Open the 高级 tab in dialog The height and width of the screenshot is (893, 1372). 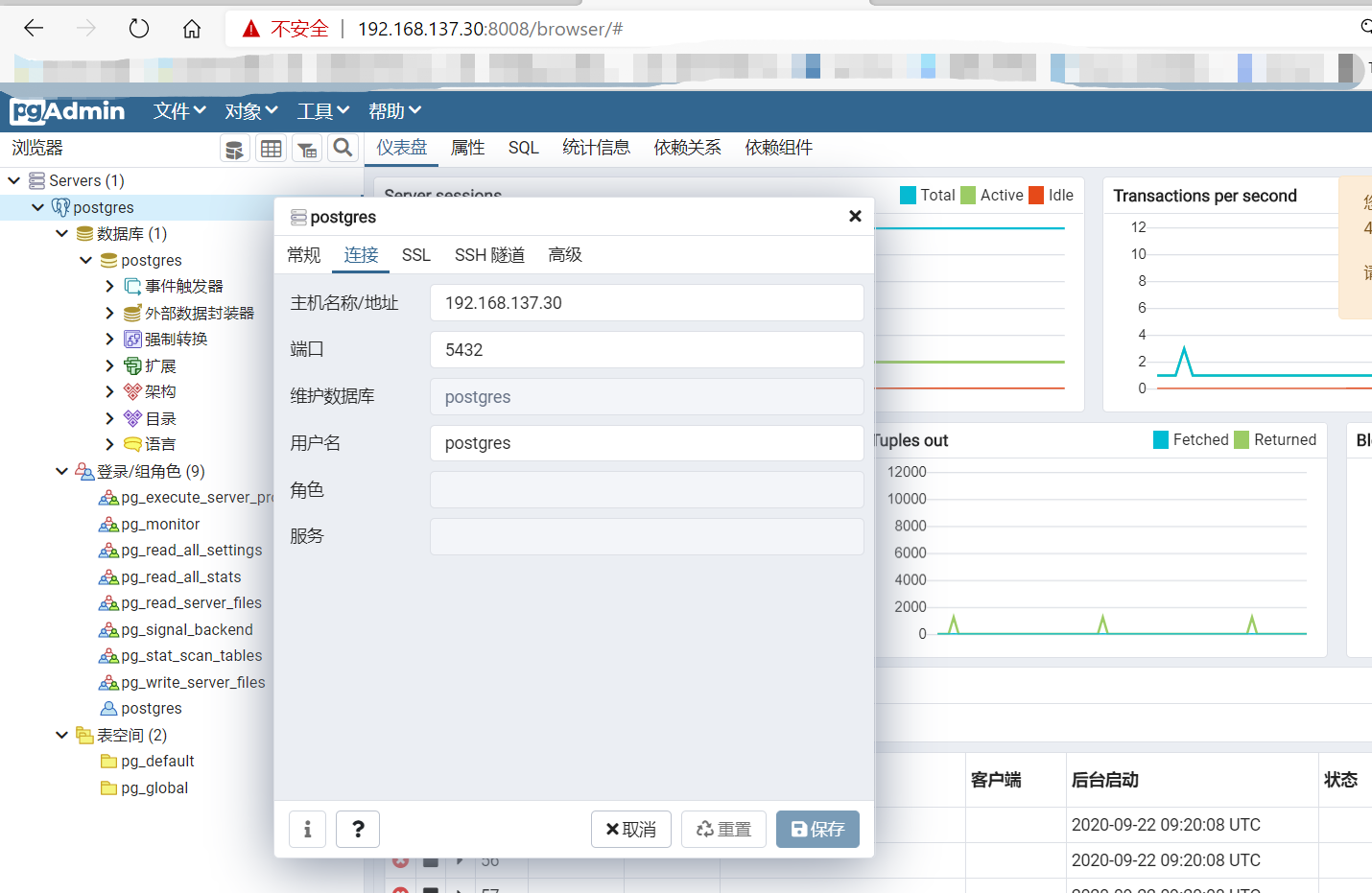[565, 255]
